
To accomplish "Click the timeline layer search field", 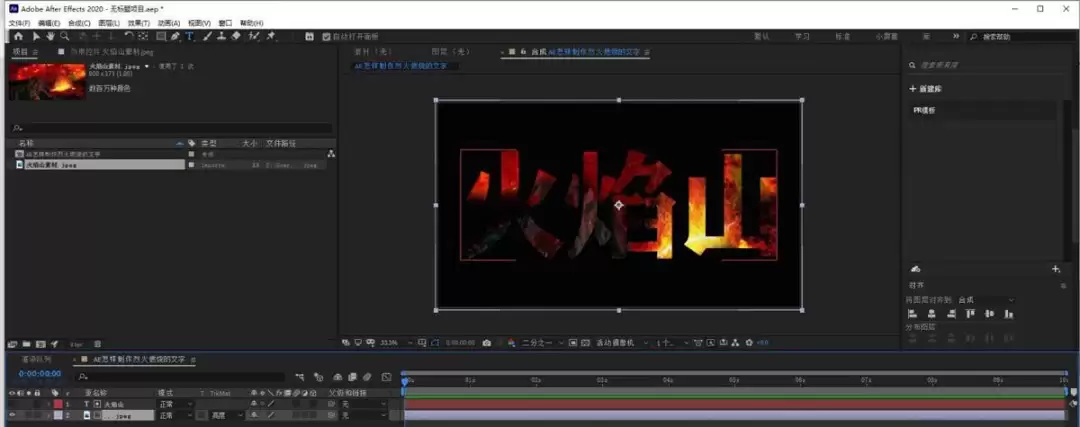I will pyautogui.click(x=181, y=377).
